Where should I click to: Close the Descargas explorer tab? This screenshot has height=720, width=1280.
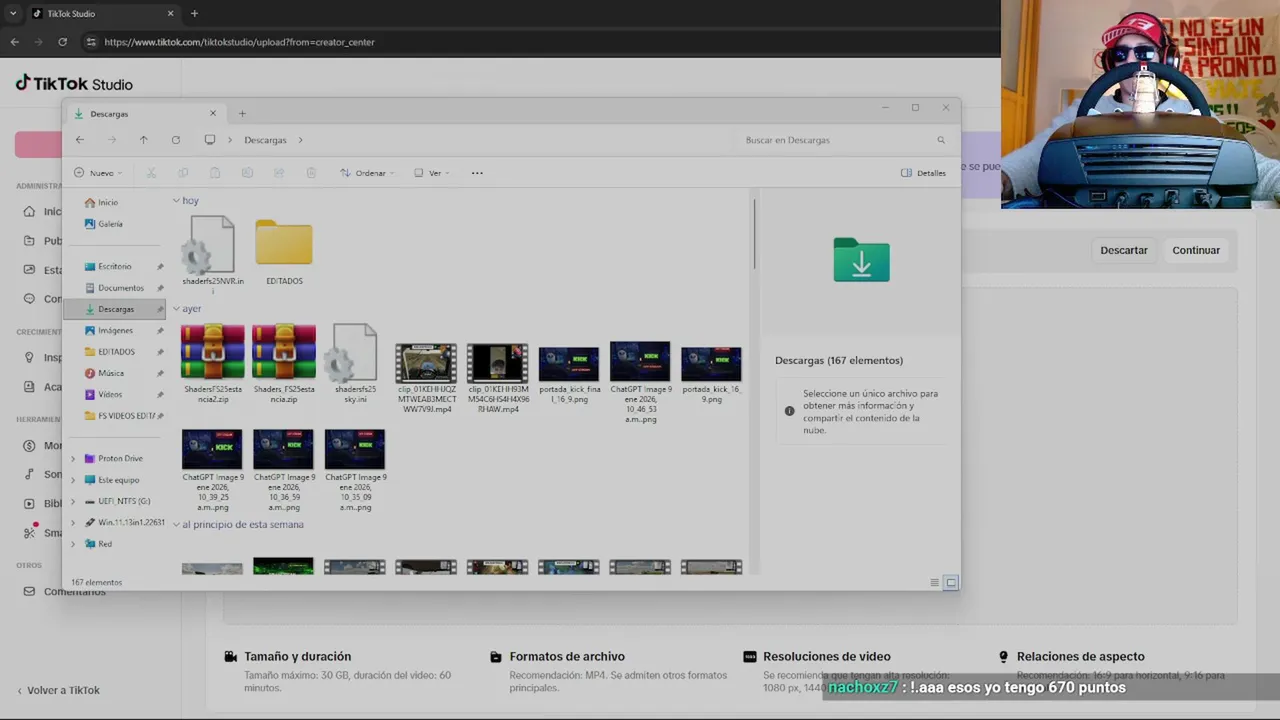[x=212, y=114]
